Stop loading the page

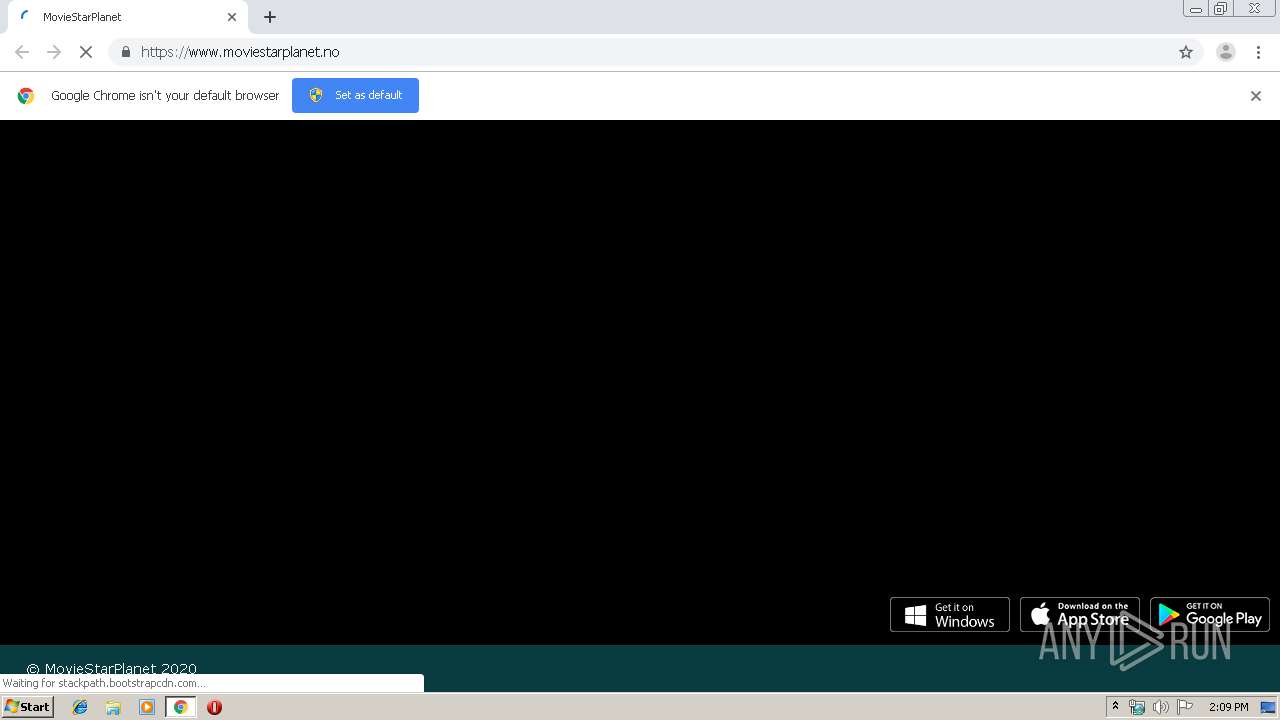86,52
